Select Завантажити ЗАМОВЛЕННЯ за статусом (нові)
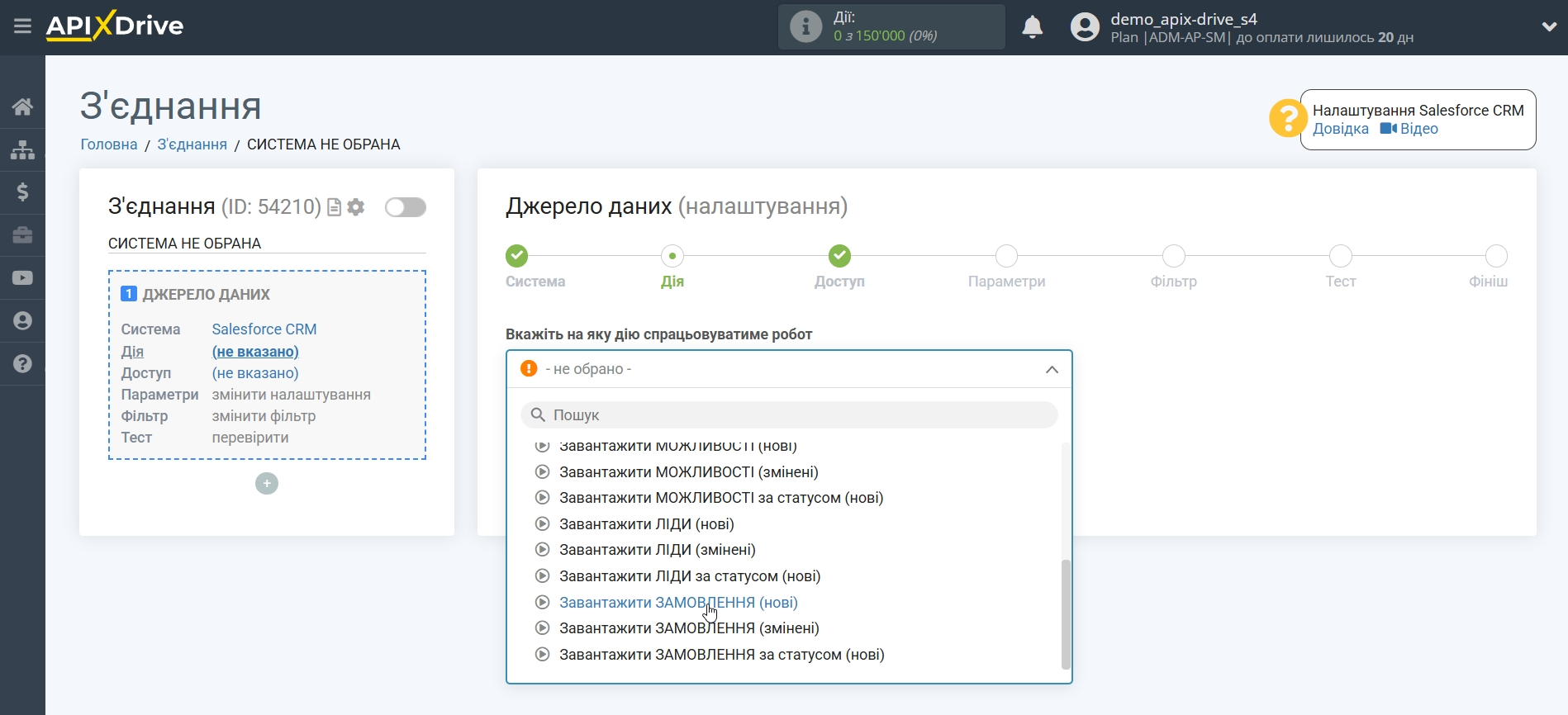This screenshot has width=1568, height=715. click(721, 655)
